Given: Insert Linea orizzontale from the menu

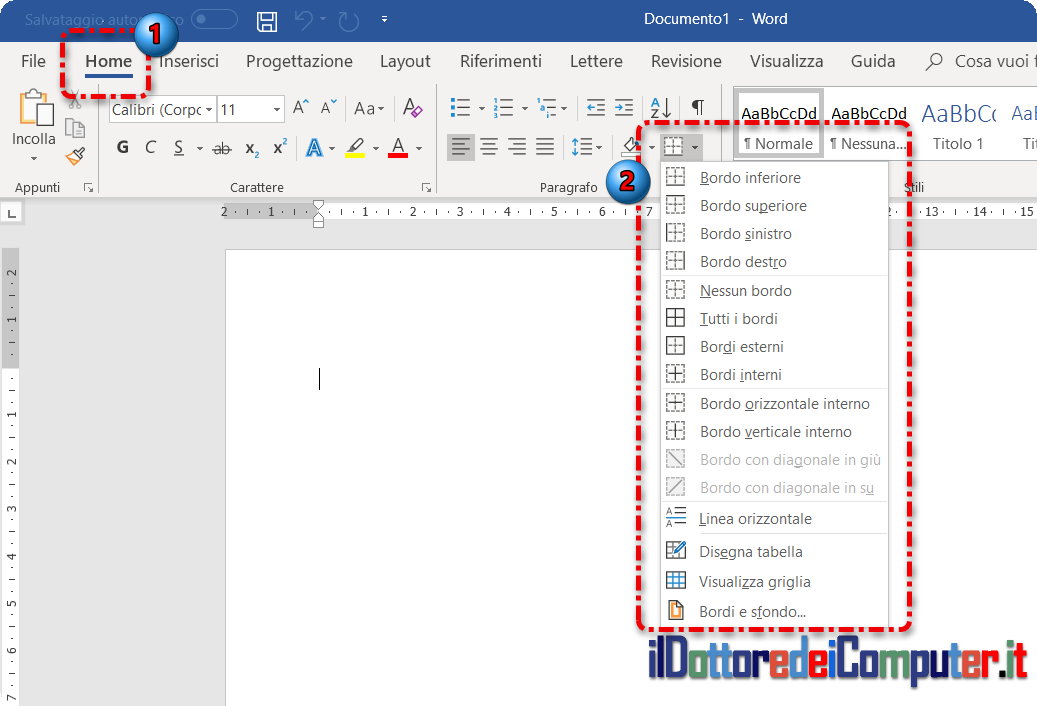Looking at the screenshot, I should 774,518.
